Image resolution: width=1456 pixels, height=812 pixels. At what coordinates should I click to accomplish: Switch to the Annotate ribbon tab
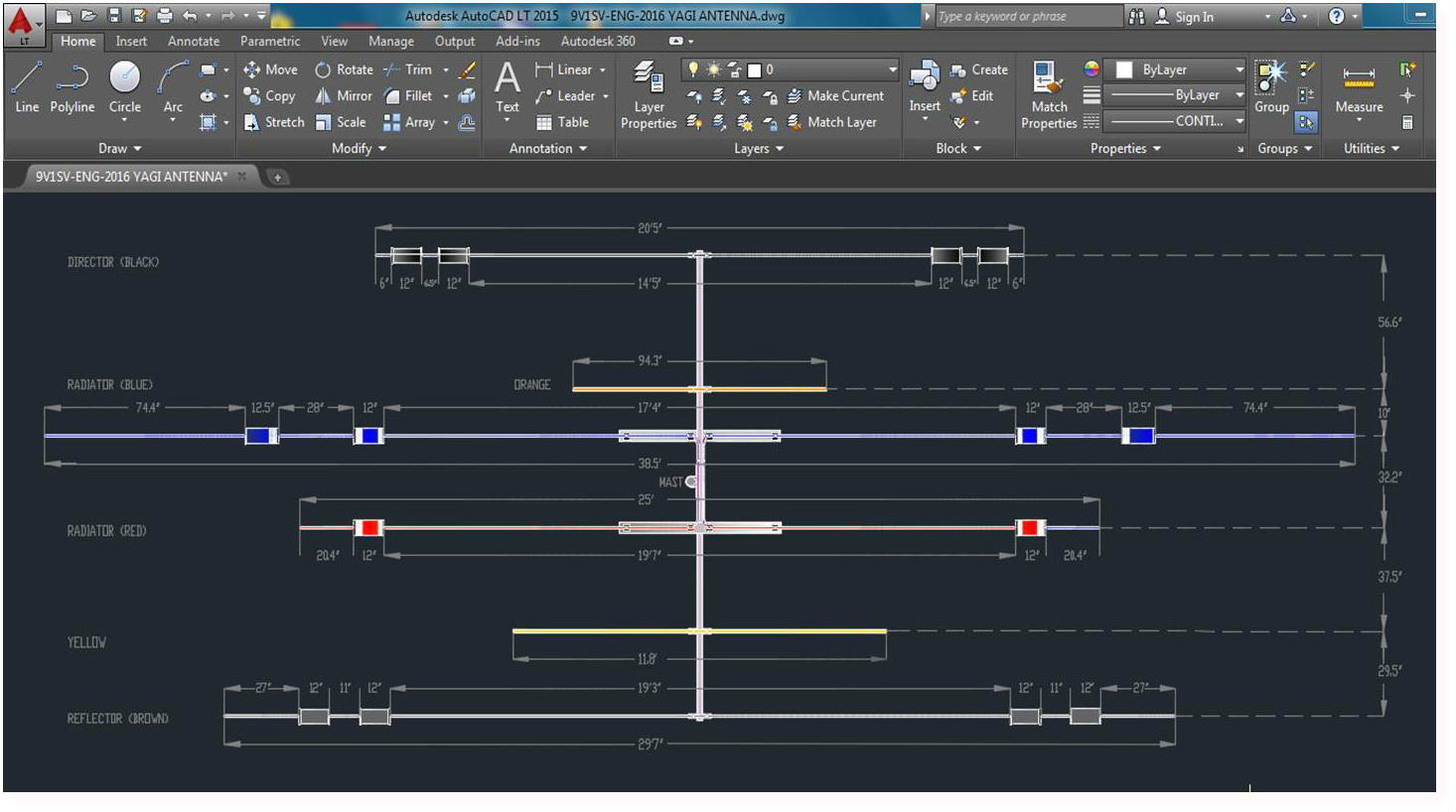pos(193,41)
